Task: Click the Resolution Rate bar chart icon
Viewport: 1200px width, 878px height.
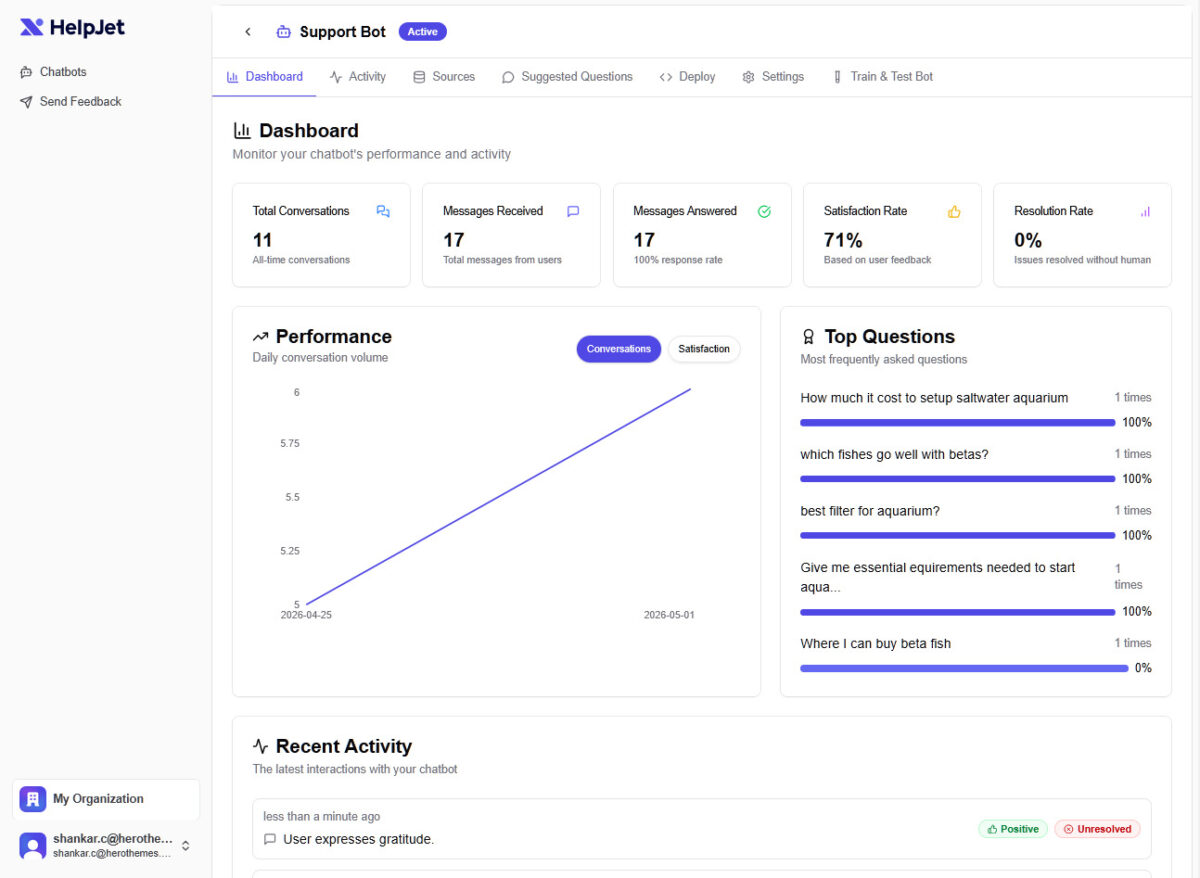Action: coord(1145,211)
